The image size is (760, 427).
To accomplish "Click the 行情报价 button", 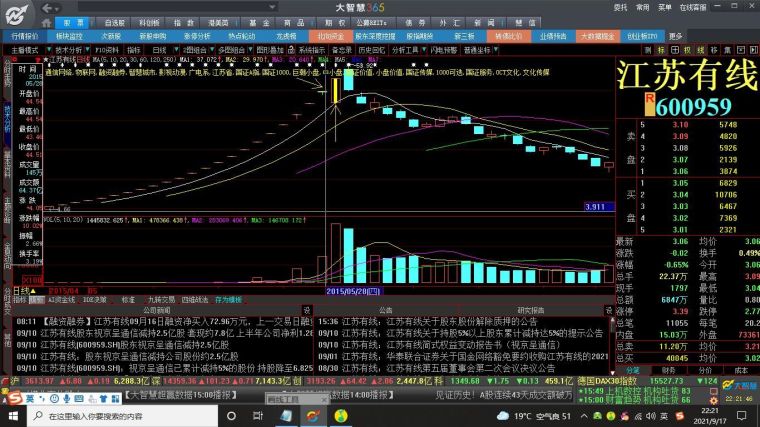I will pos(24,36).
